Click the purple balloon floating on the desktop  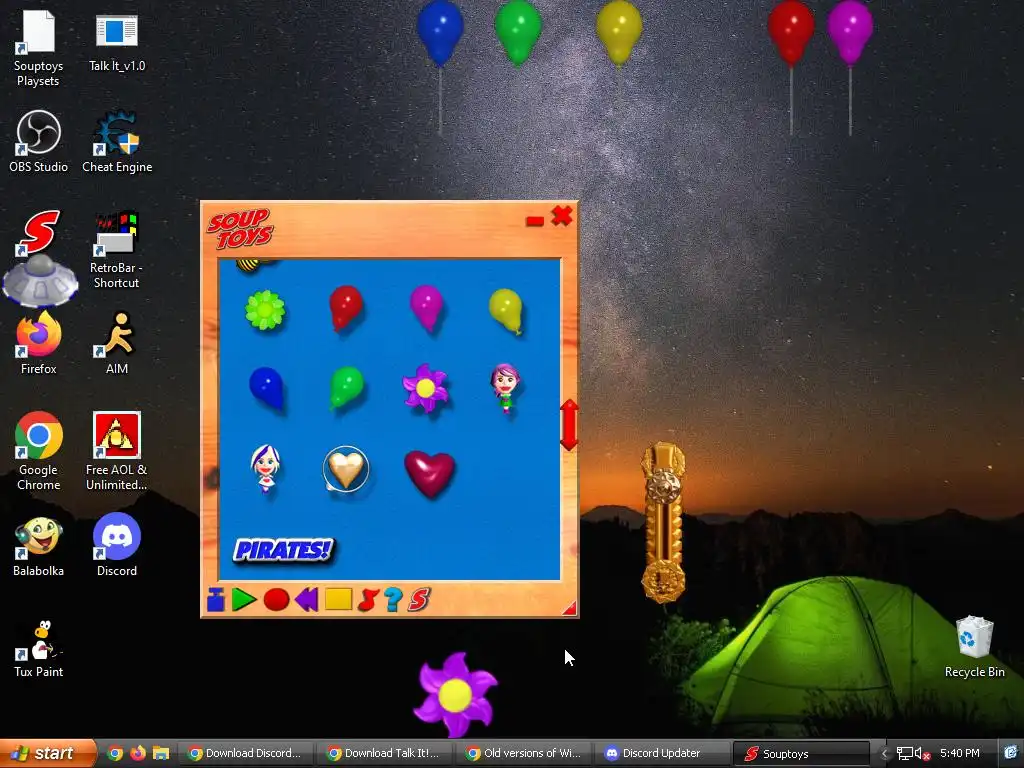coord(850,33)
